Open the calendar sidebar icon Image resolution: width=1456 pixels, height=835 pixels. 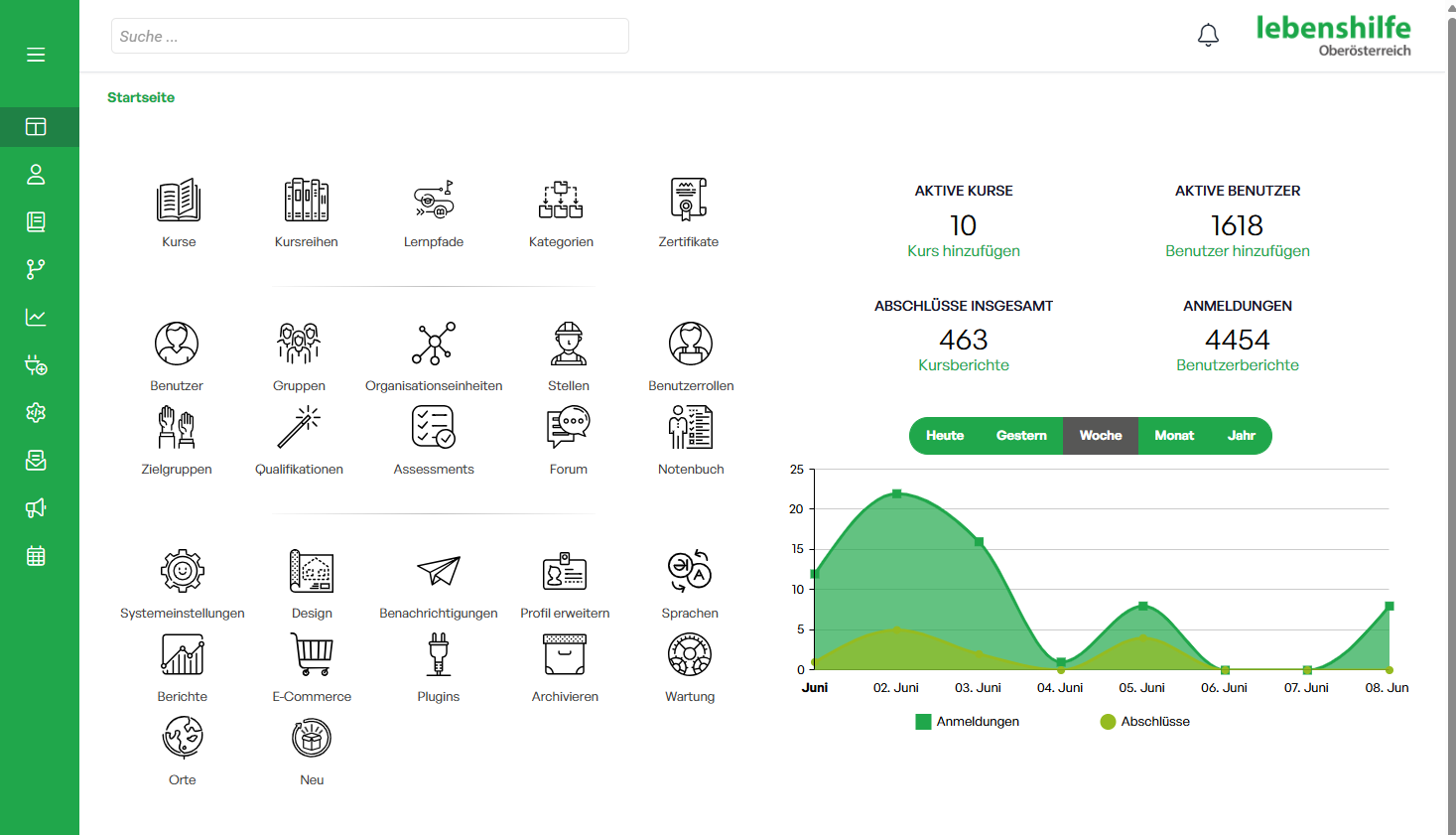tap(36, 556)
